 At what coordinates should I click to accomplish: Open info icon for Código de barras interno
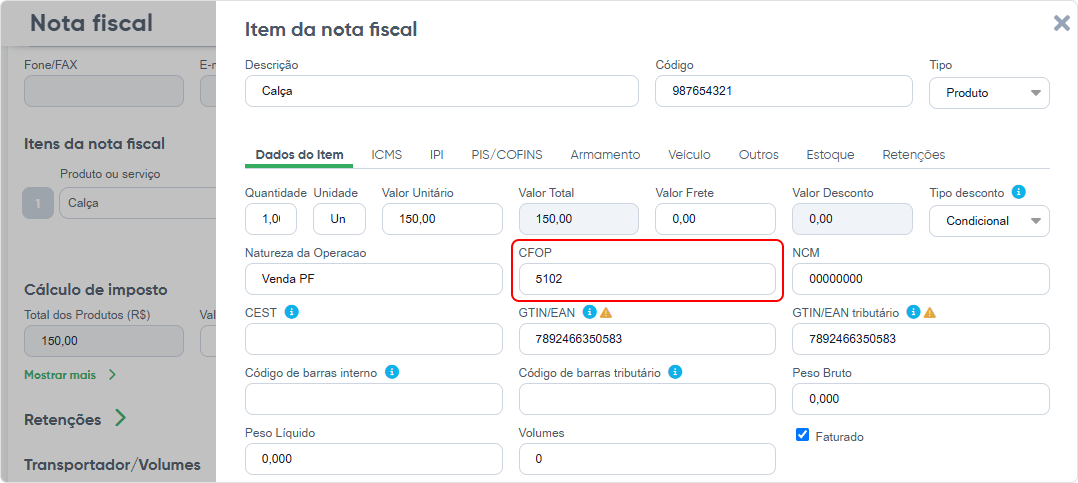pyautogui.click(x=392, y=372)
